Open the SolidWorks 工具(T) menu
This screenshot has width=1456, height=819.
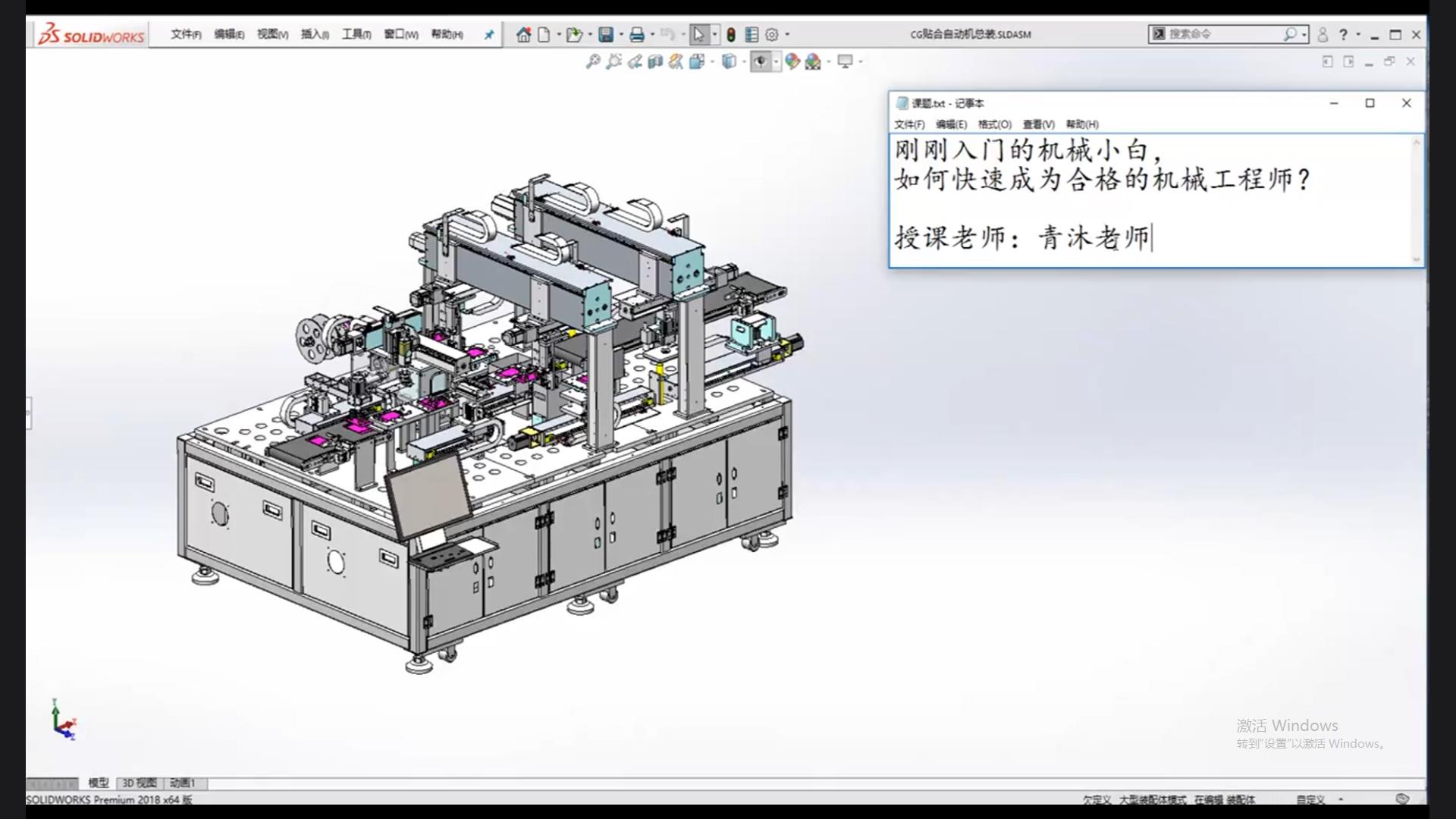coord(356,35)
